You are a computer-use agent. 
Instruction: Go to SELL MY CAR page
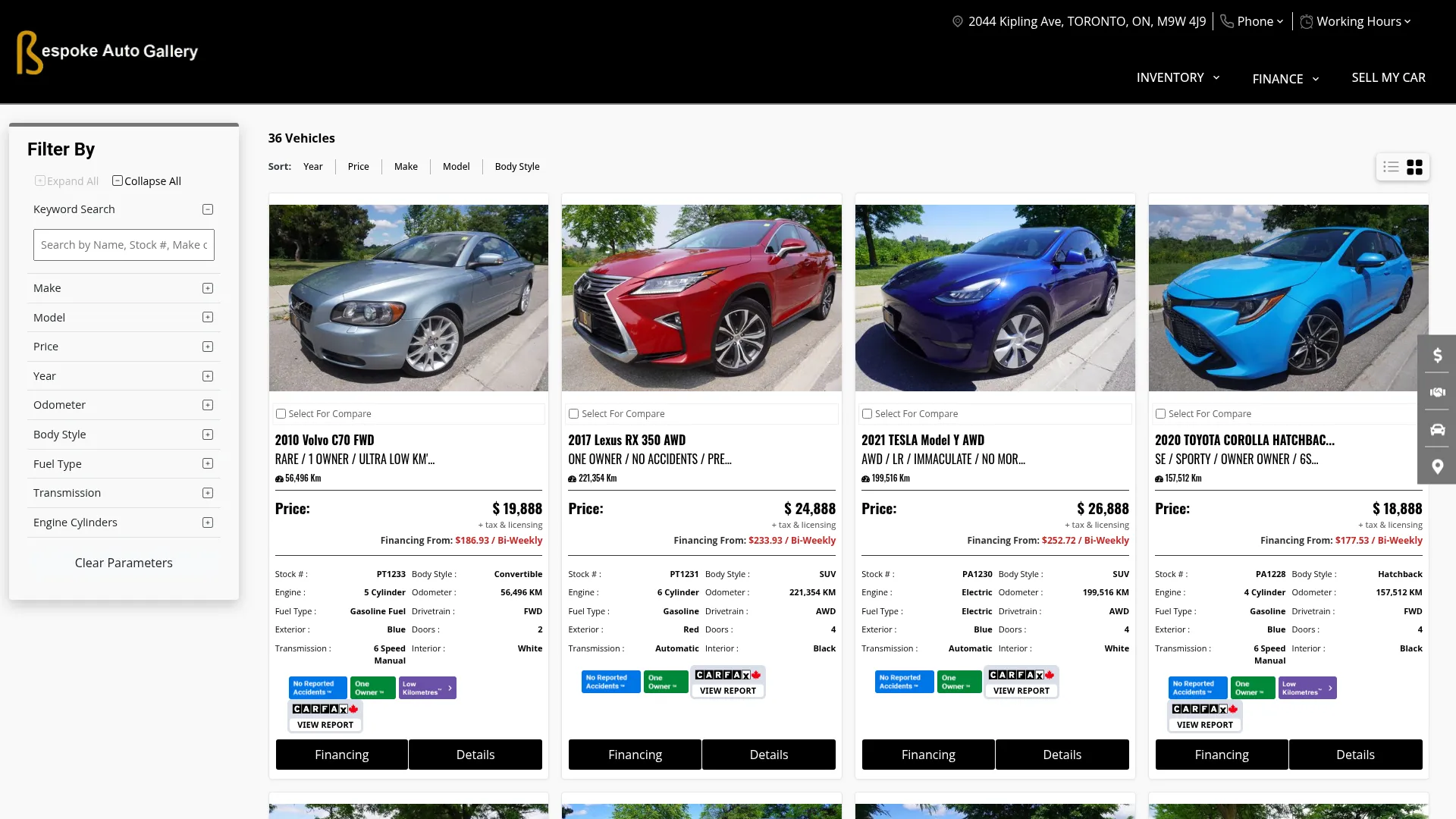1389,77
